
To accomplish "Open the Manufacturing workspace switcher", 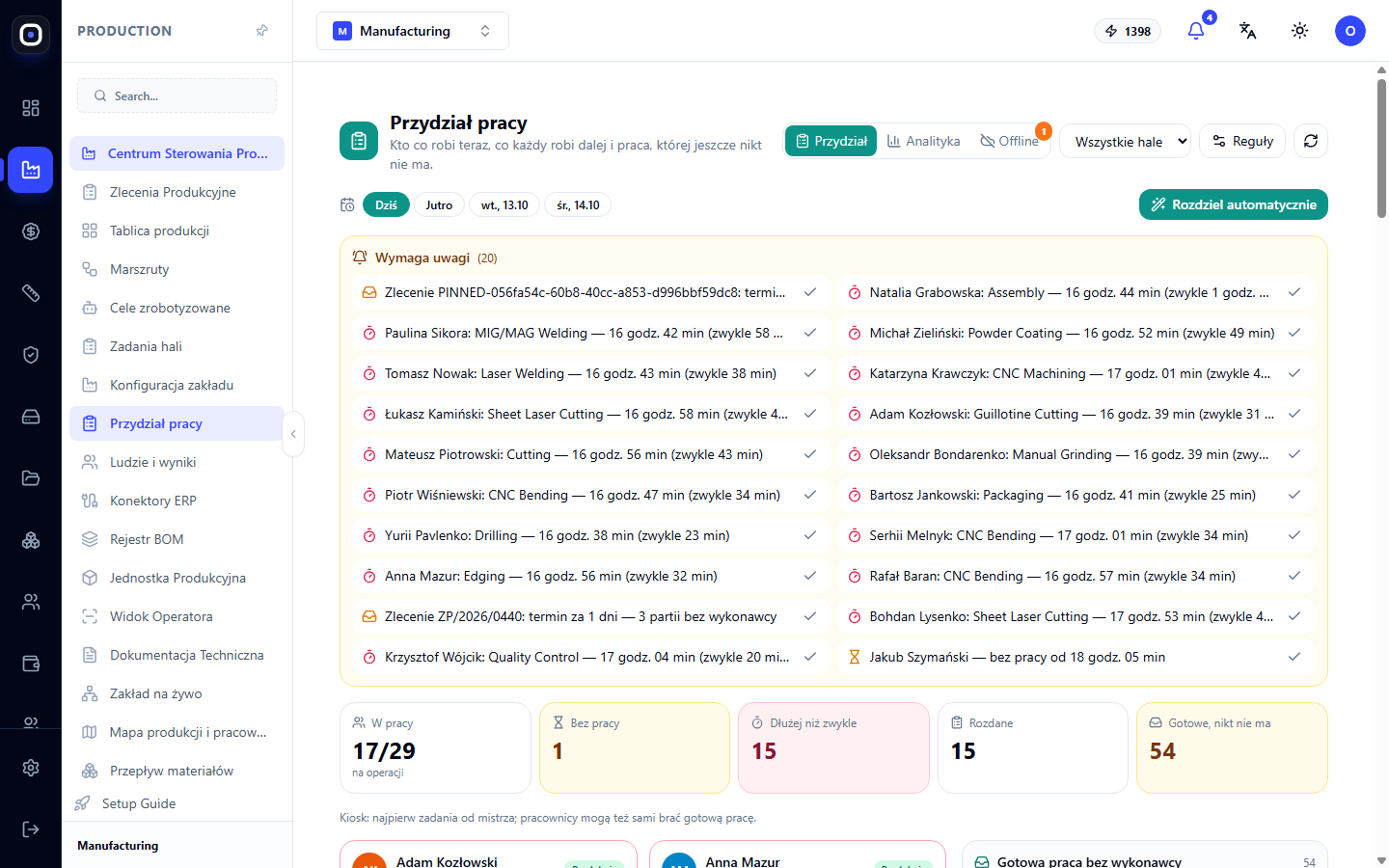I will (x=413, y=31).
